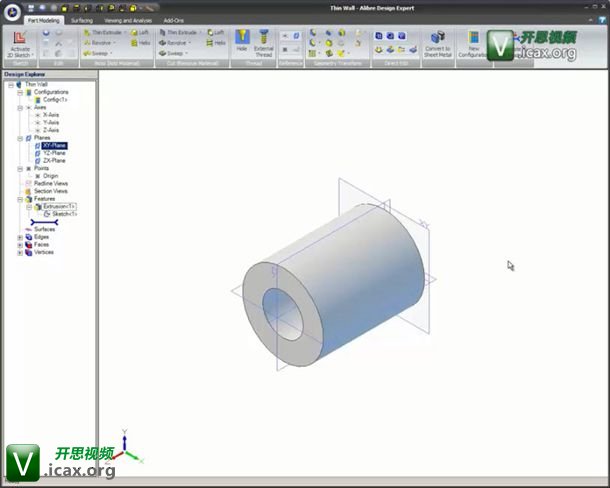Image resolution: width=610 pixels, height=488 pixels.
Task: Select Sketch<1> in the tree
Action: click(x=64, y=214)
